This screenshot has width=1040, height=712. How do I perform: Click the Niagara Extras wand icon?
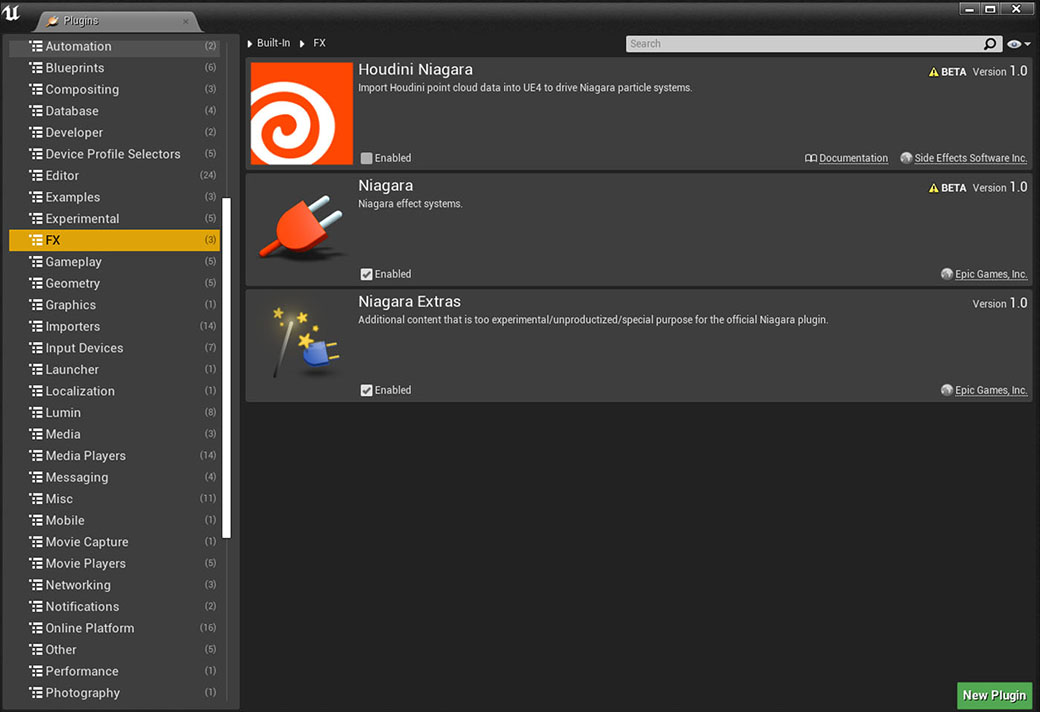click(304, 342)
